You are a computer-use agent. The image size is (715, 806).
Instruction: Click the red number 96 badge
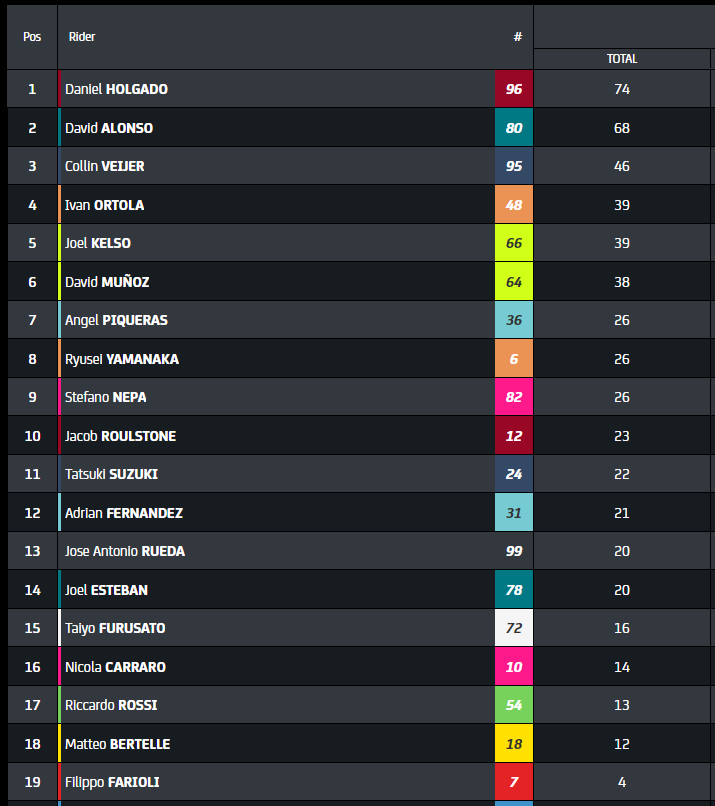[x=514, y=89]
